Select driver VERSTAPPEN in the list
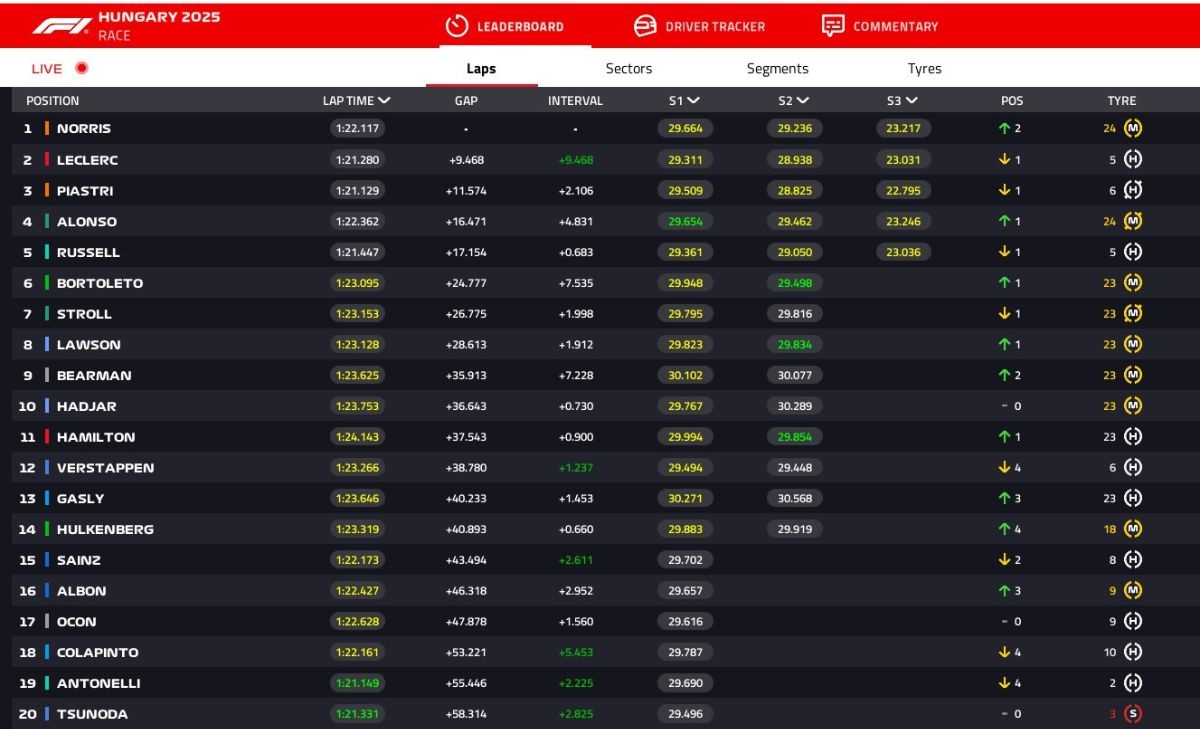Viewport: 1200px width, 729px height. point(105,468)
